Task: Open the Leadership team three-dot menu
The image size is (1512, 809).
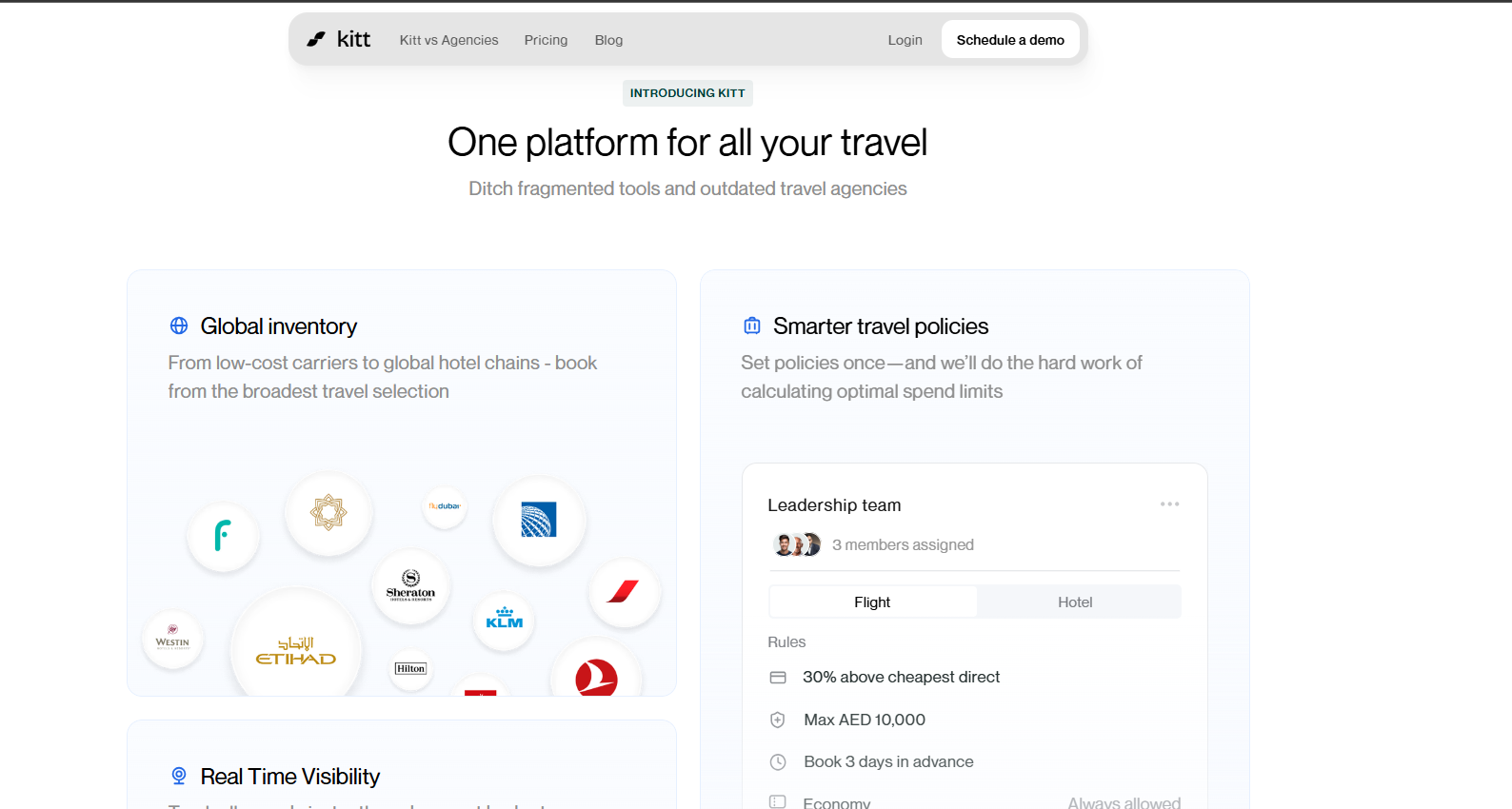Action: point(1169,503)
